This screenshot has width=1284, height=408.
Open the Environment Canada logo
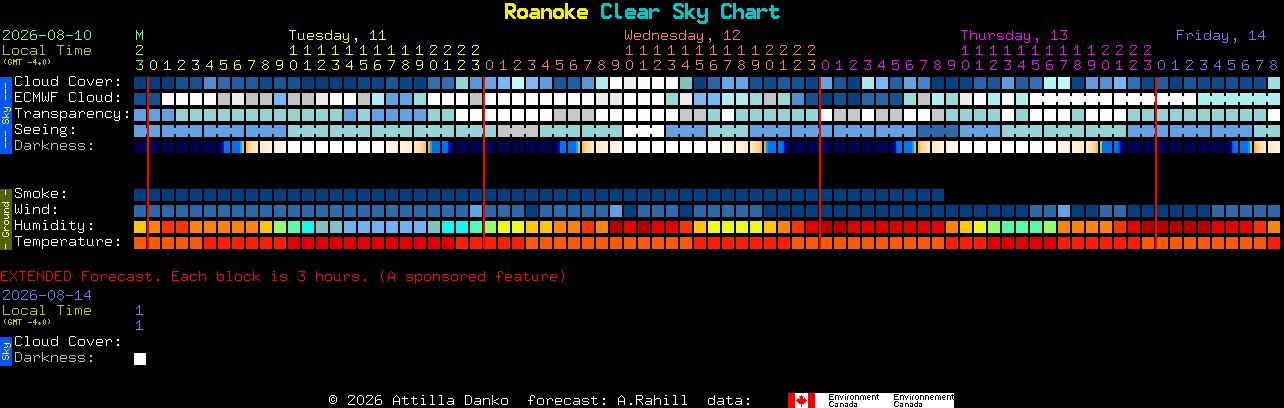[x=871, y=400]
